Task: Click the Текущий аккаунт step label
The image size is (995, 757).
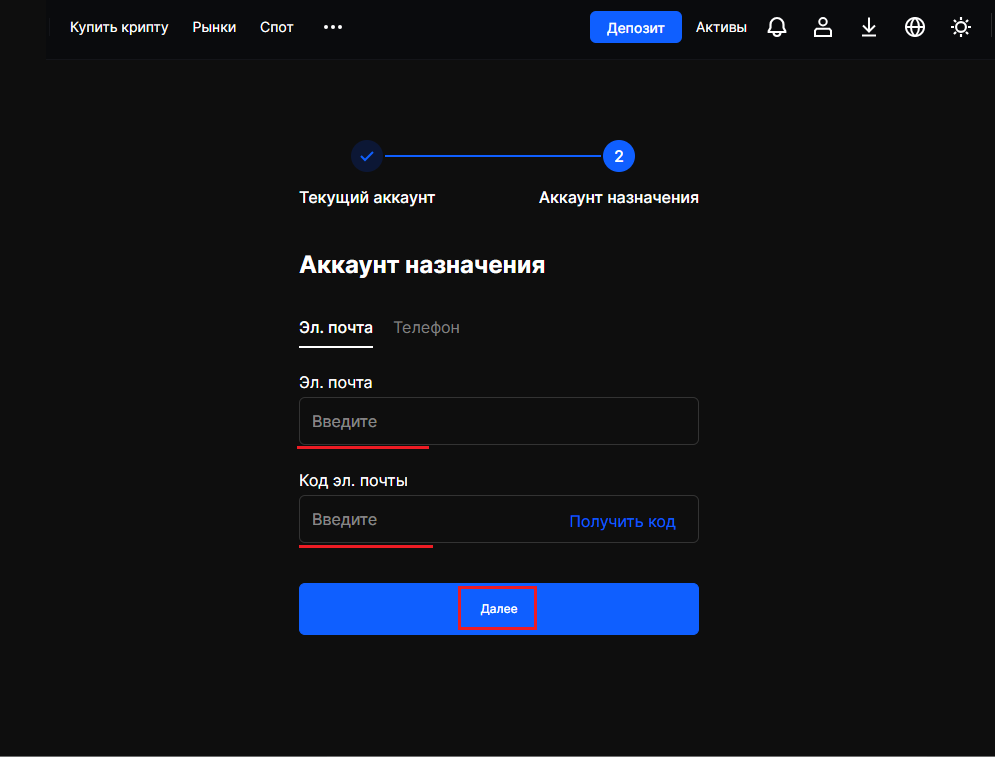Action: 367,198
